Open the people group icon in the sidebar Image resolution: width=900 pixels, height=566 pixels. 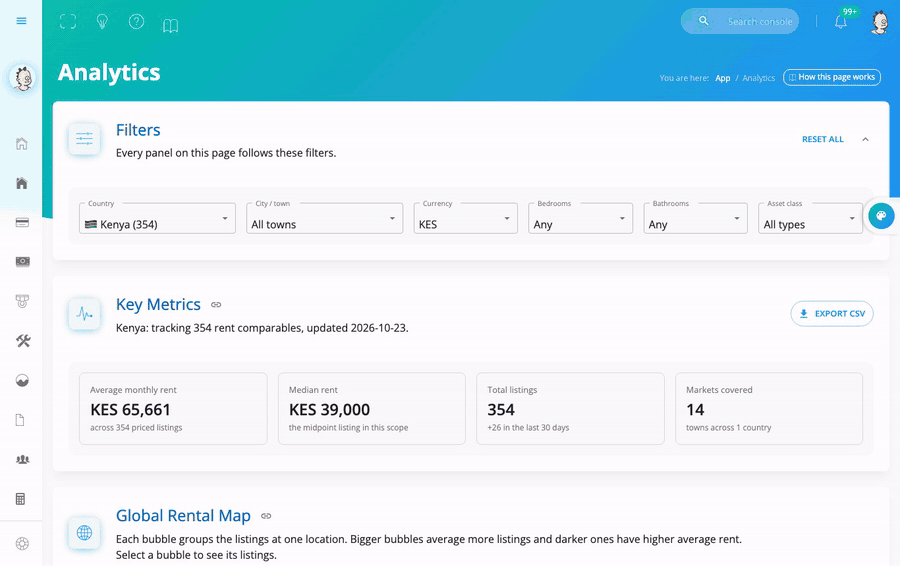click(22, 459)
